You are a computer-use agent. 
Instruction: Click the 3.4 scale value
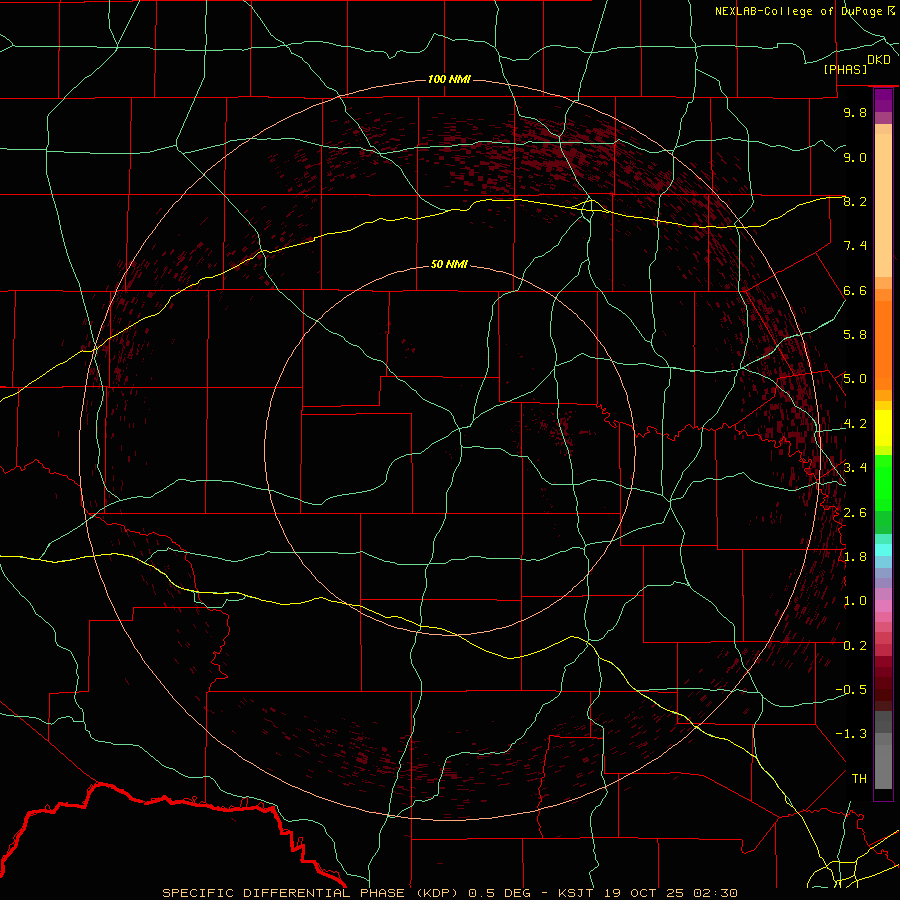point(855,468)
